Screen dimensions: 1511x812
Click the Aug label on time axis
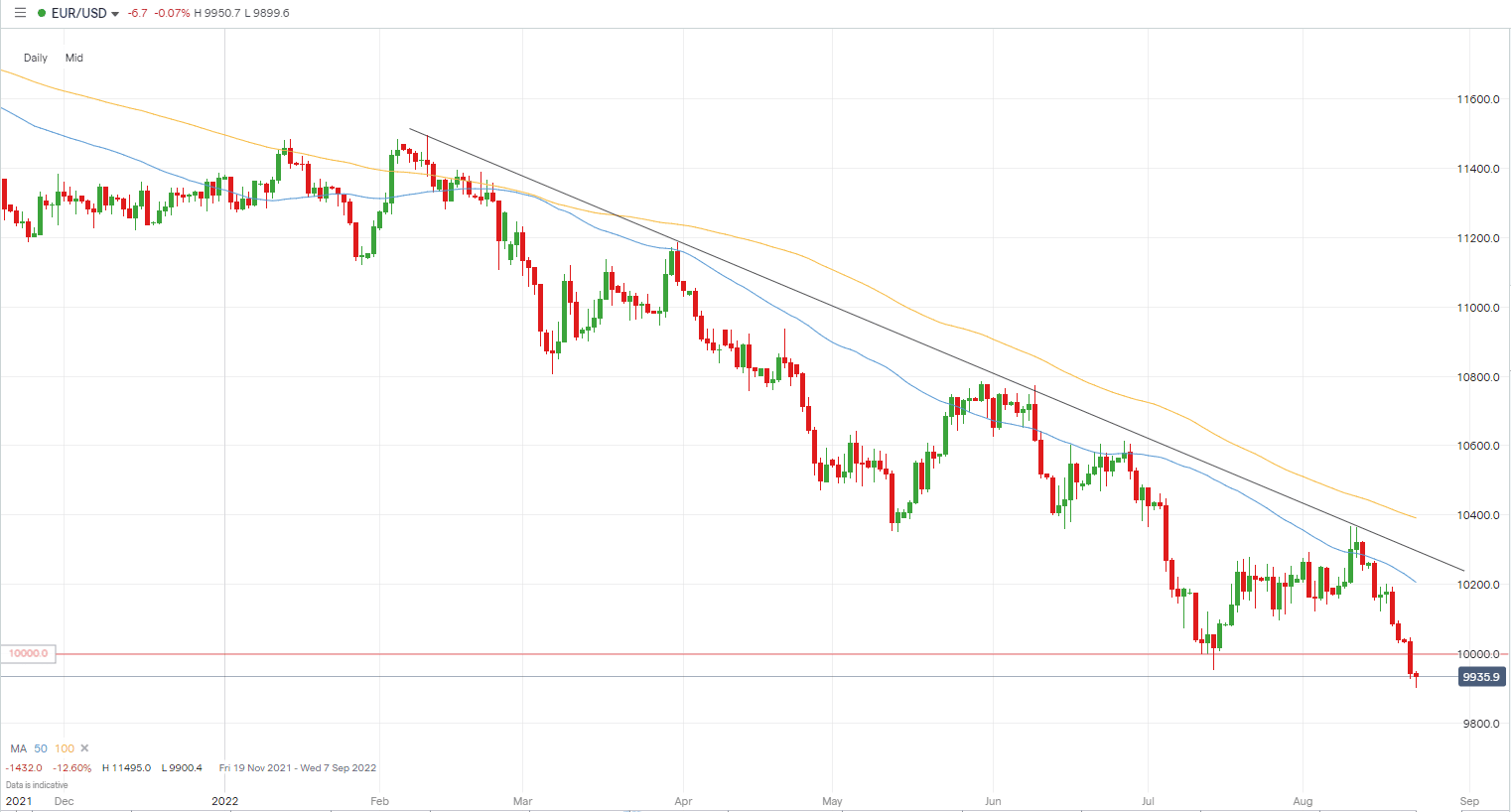click(1303, 801)
